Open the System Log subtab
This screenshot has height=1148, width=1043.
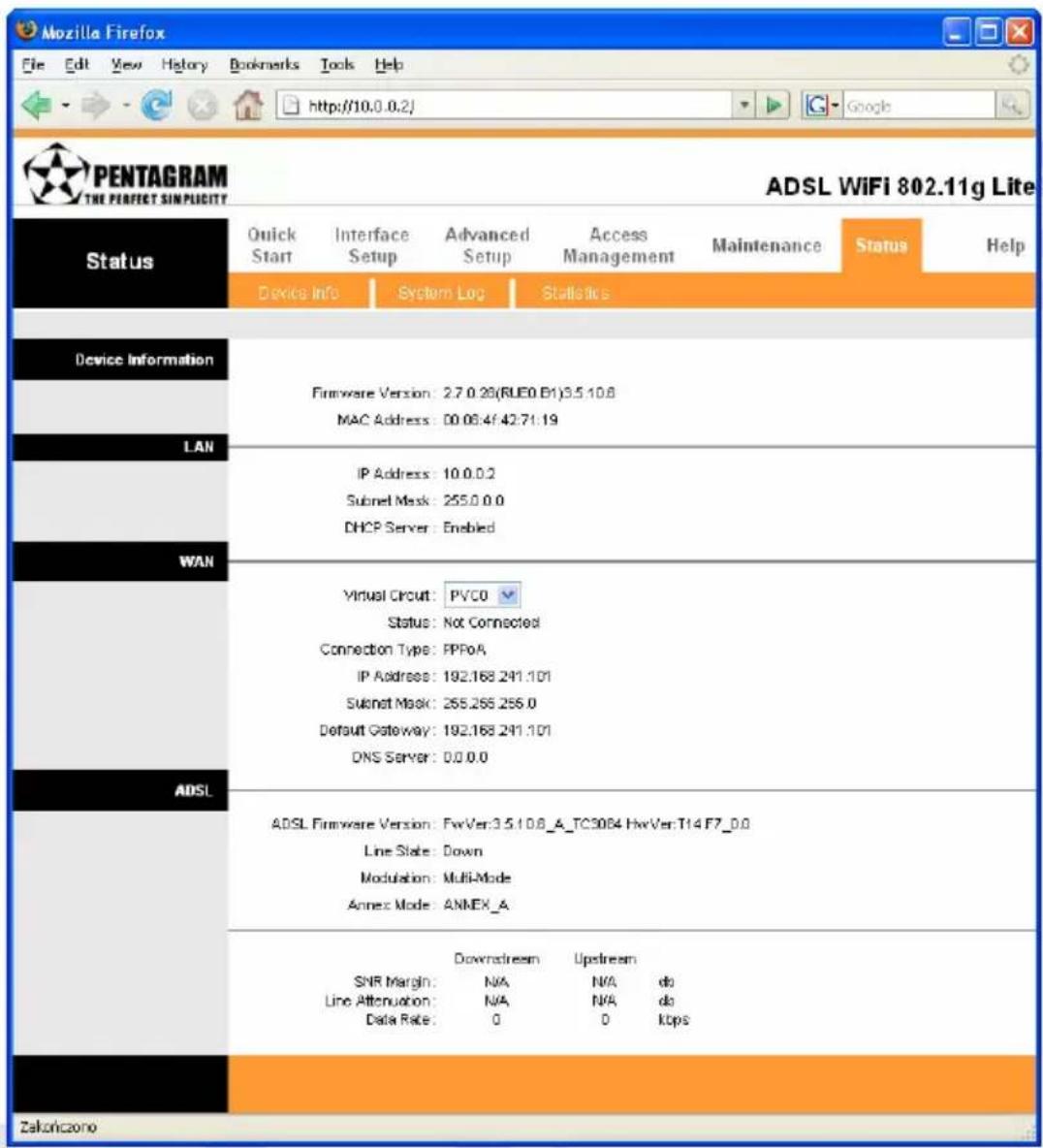[441, 293]
